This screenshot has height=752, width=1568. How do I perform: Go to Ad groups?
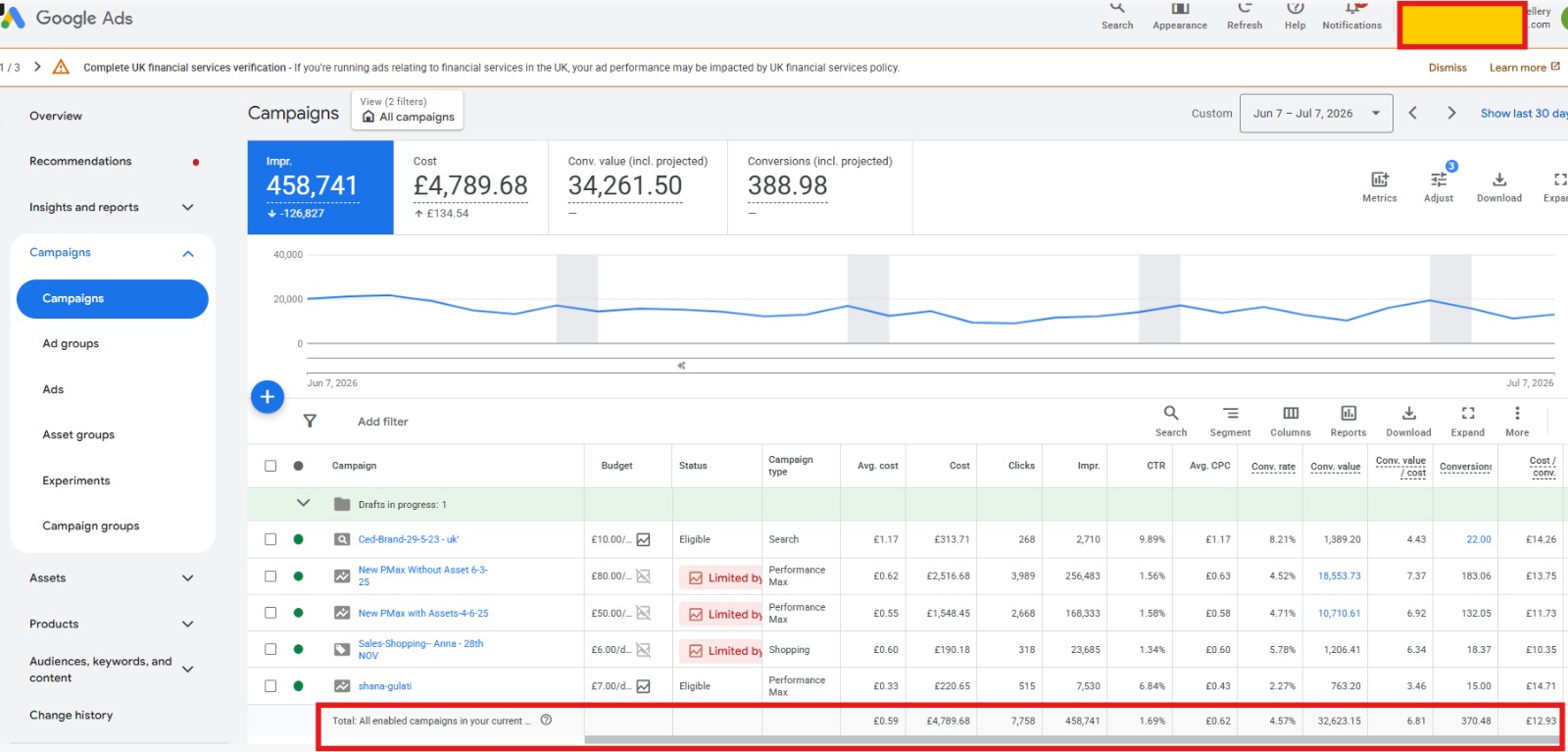point(71,343)
